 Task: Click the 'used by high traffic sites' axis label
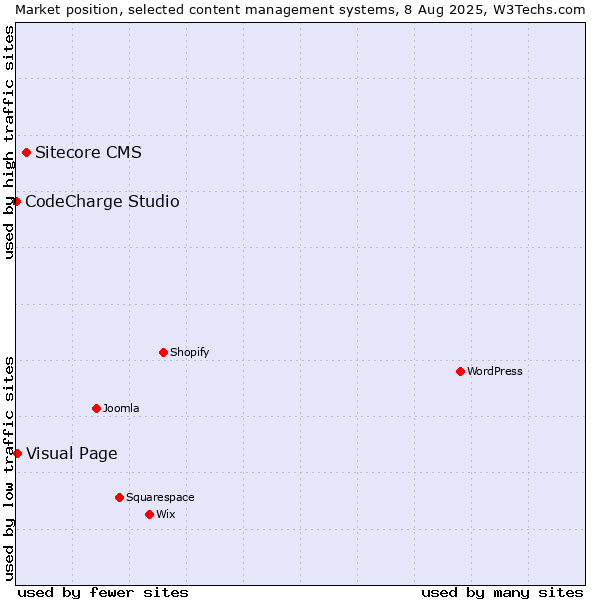(9, 142)
